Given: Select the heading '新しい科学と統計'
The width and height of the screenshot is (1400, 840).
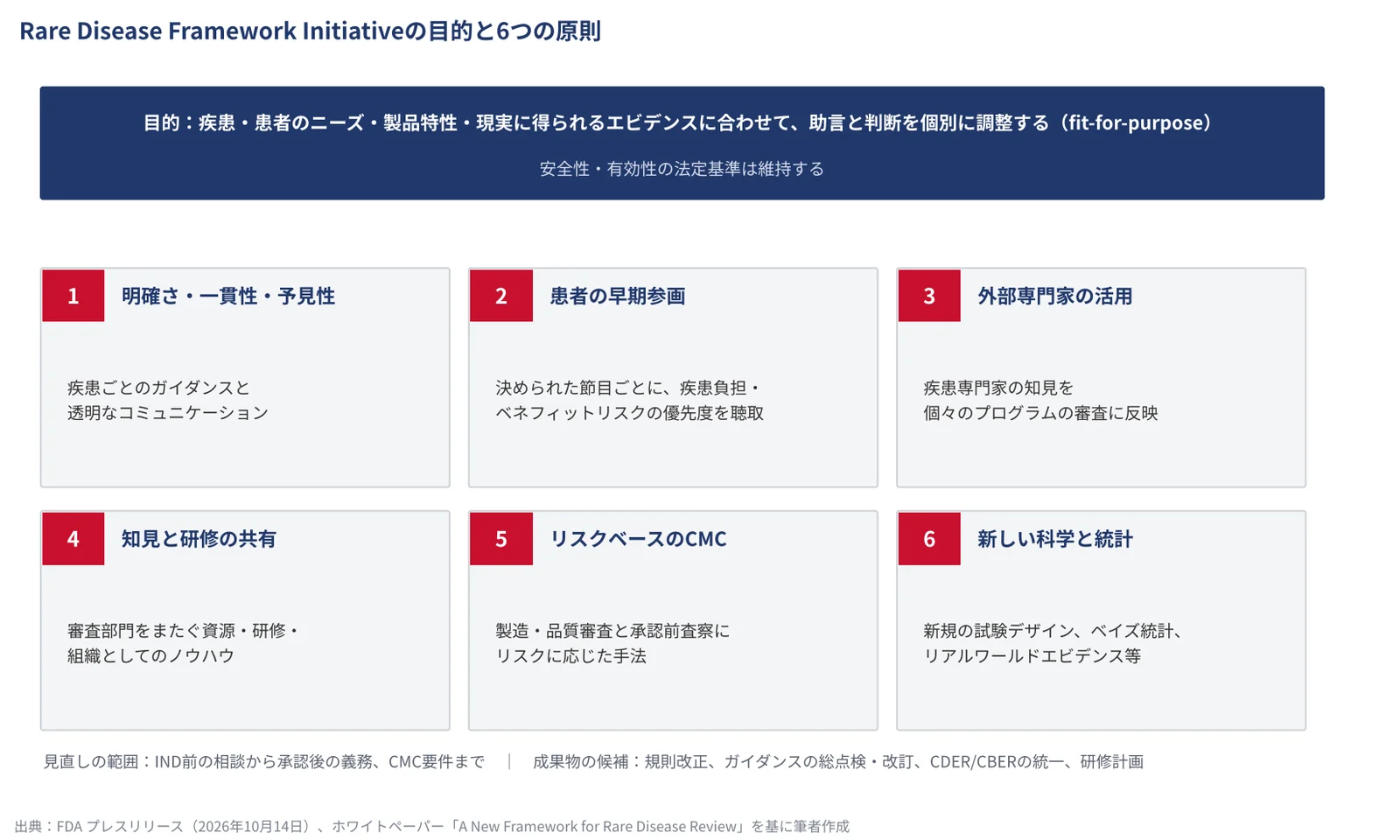Looking at the screenshot, I should [1054, 539].
